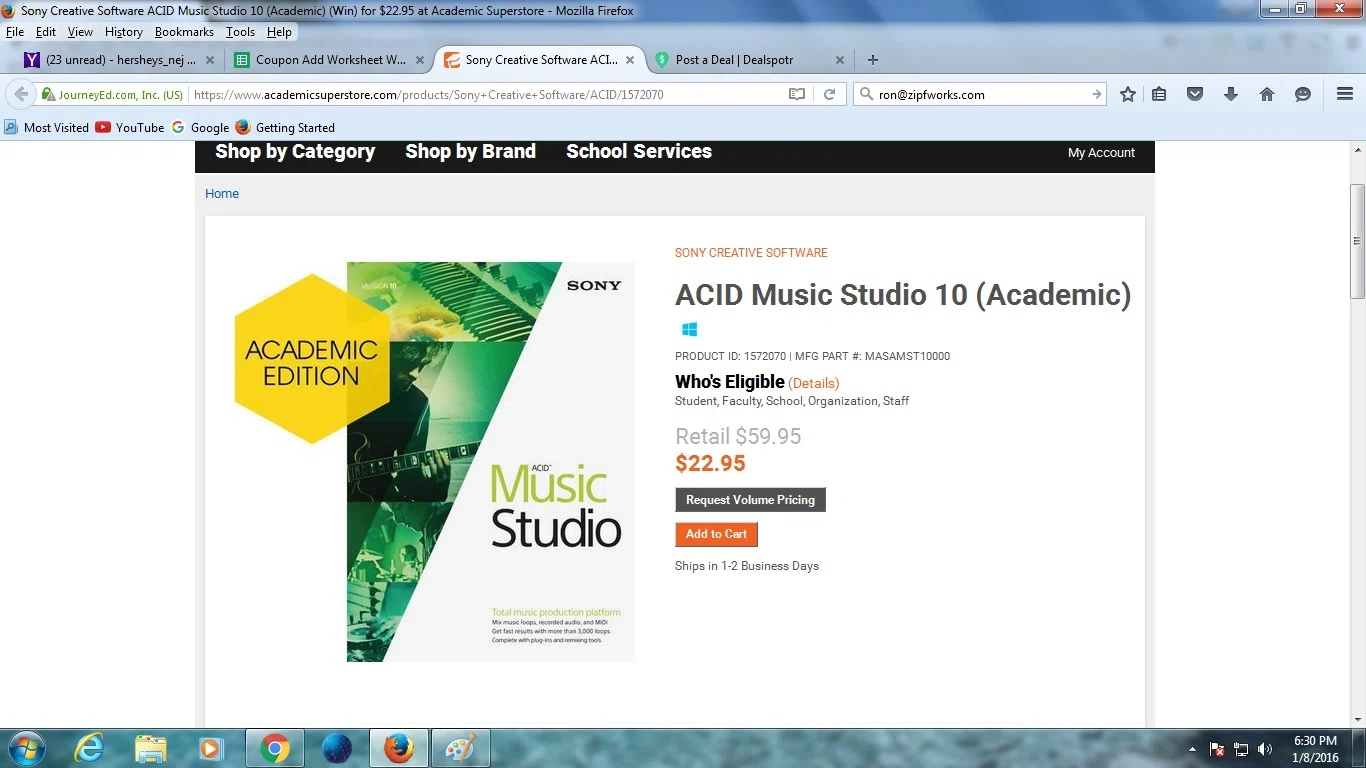Open the Getting Started bookmark
The height and width of the screenshot is (768, 1366).
(285, 128)
